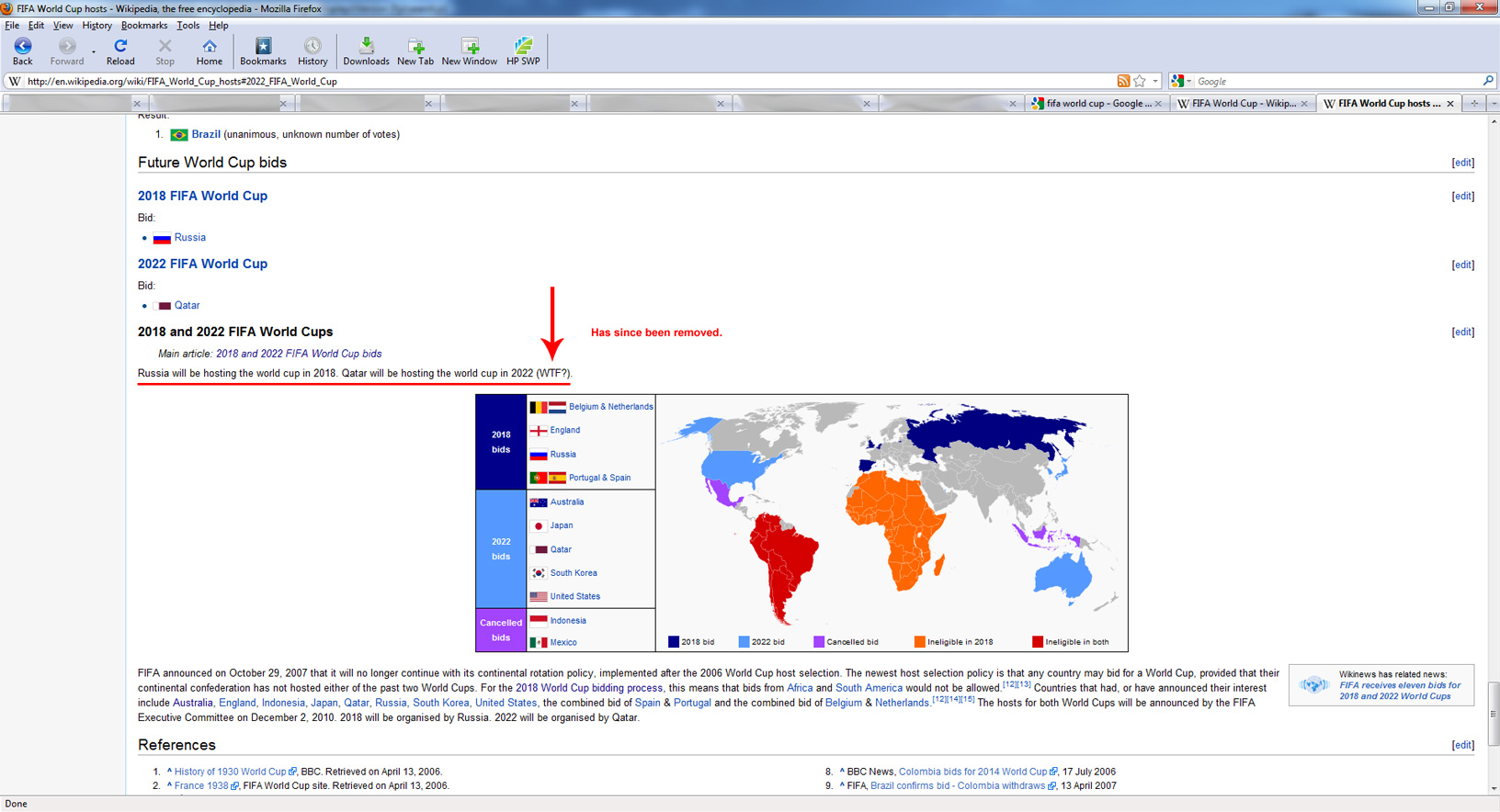Open the list all tabs dropdown
1500x812 pixels.
[x=1493, y=103]
